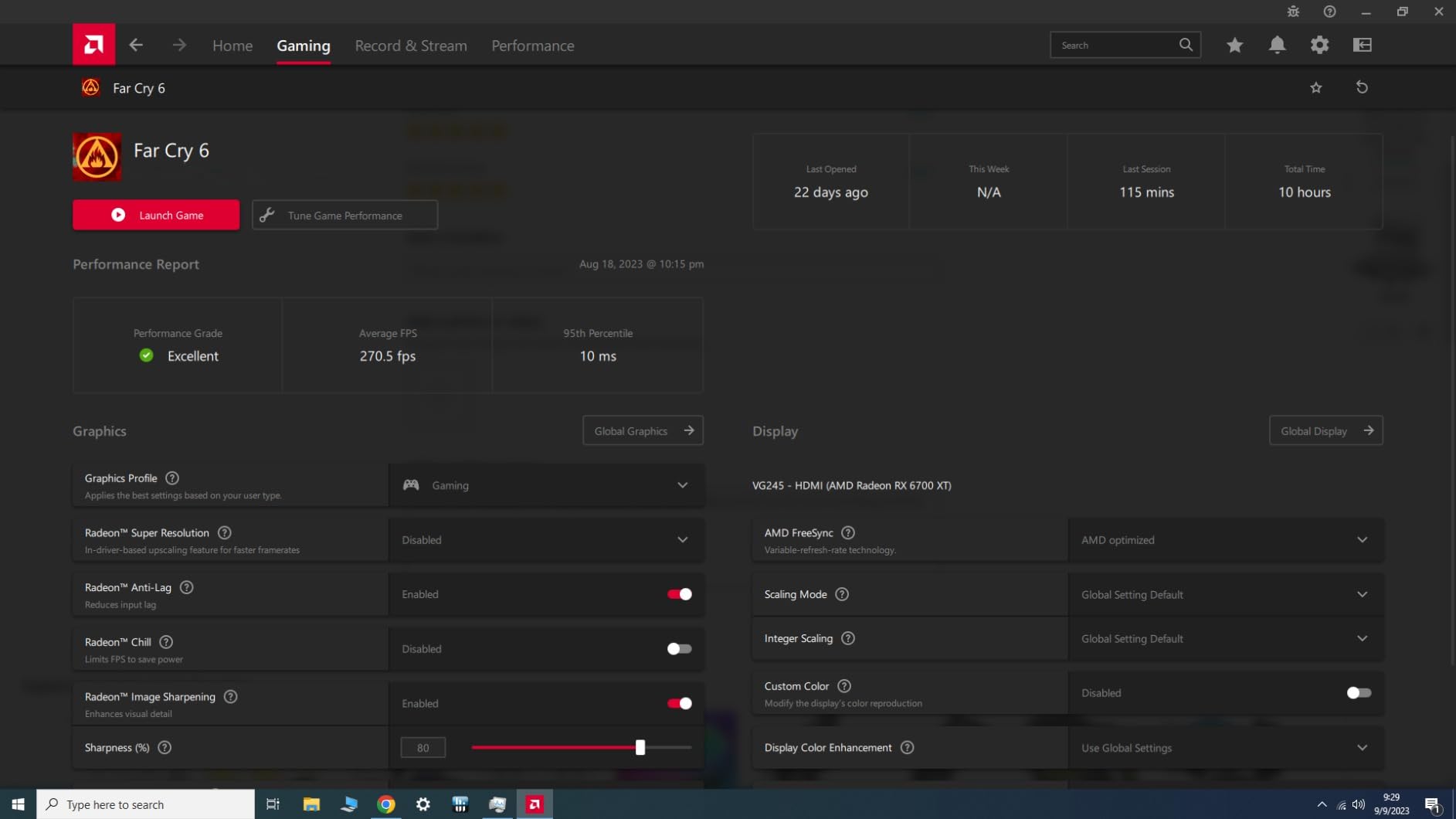Click the Far Cry 6 breadcrumb title

(x=139, y=88)
